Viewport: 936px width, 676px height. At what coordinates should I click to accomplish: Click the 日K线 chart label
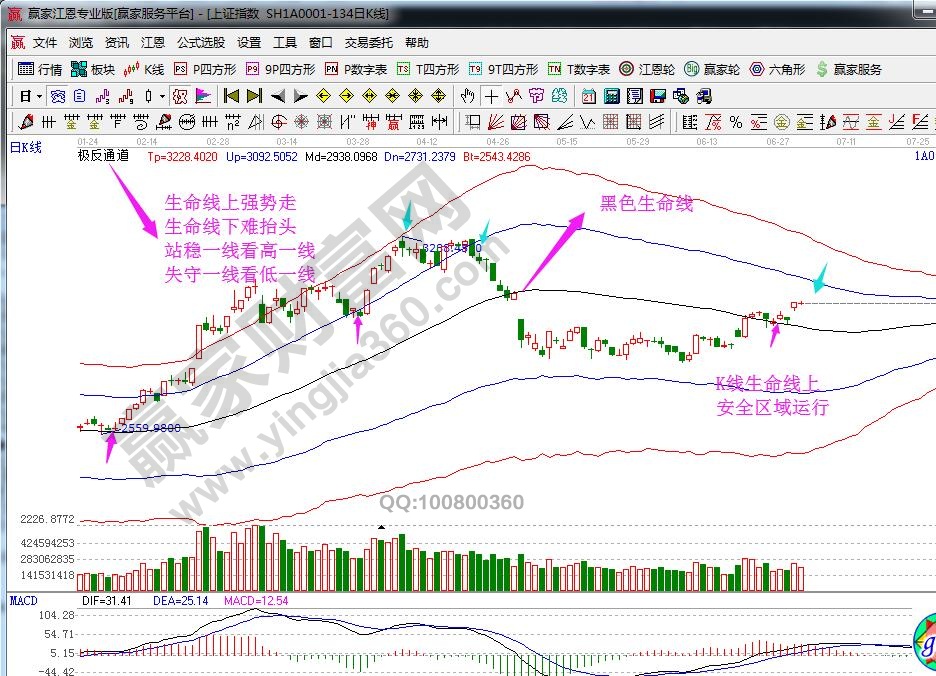[x=26, y=148]
